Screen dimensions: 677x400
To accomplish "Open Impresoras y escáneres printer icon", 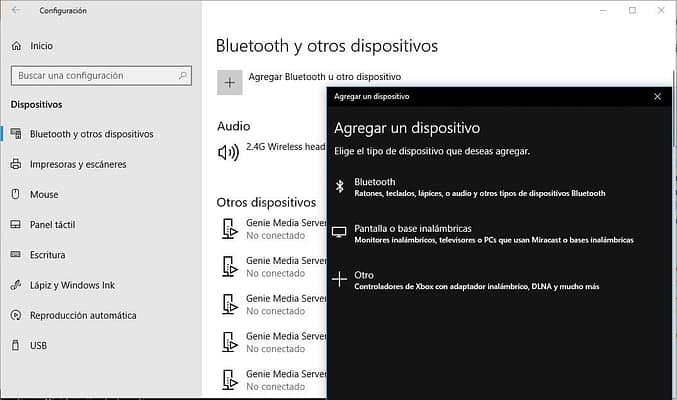I will tap(16, 164).
